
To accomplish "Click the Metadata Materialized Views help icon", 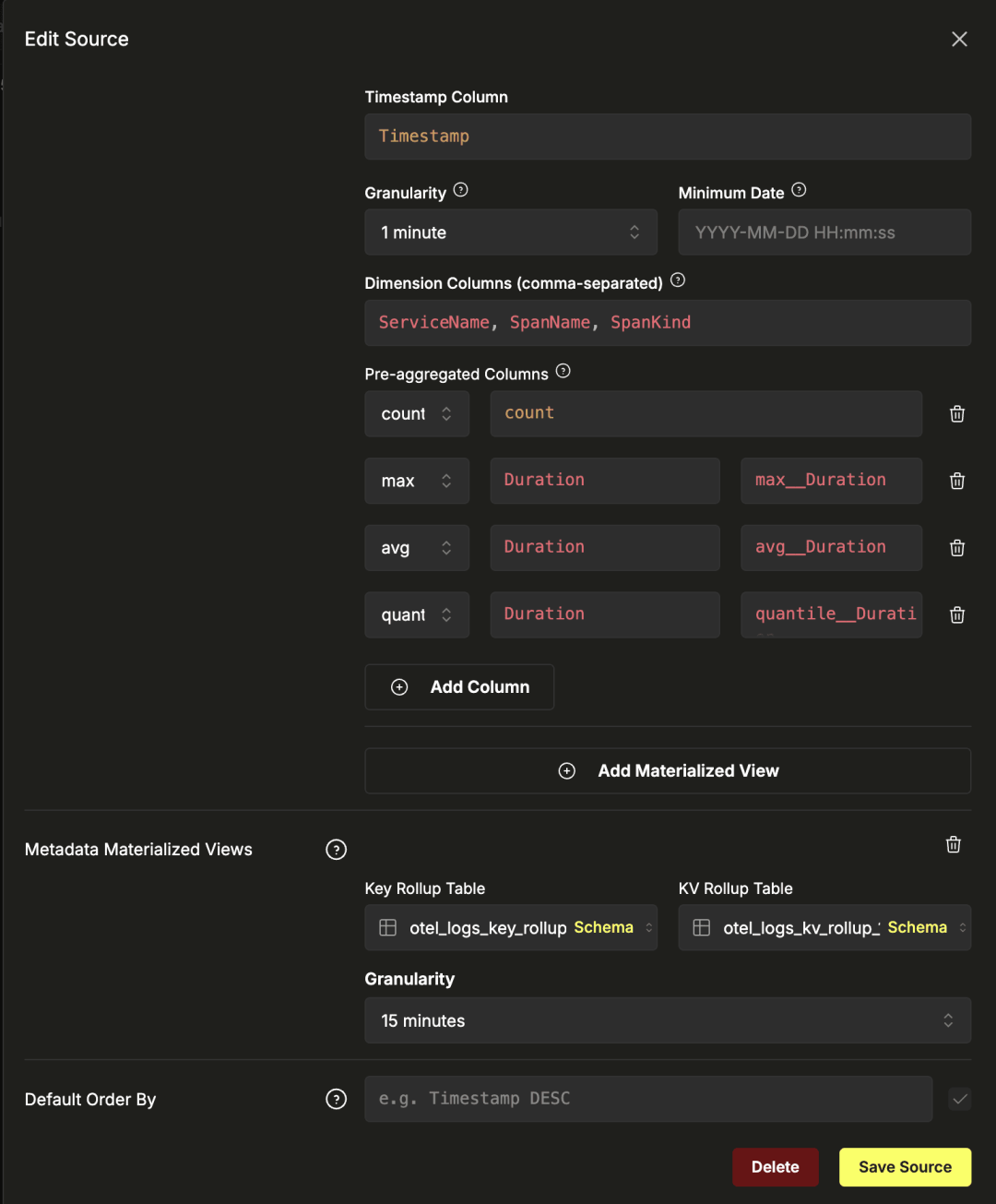I will click(337, 850).
